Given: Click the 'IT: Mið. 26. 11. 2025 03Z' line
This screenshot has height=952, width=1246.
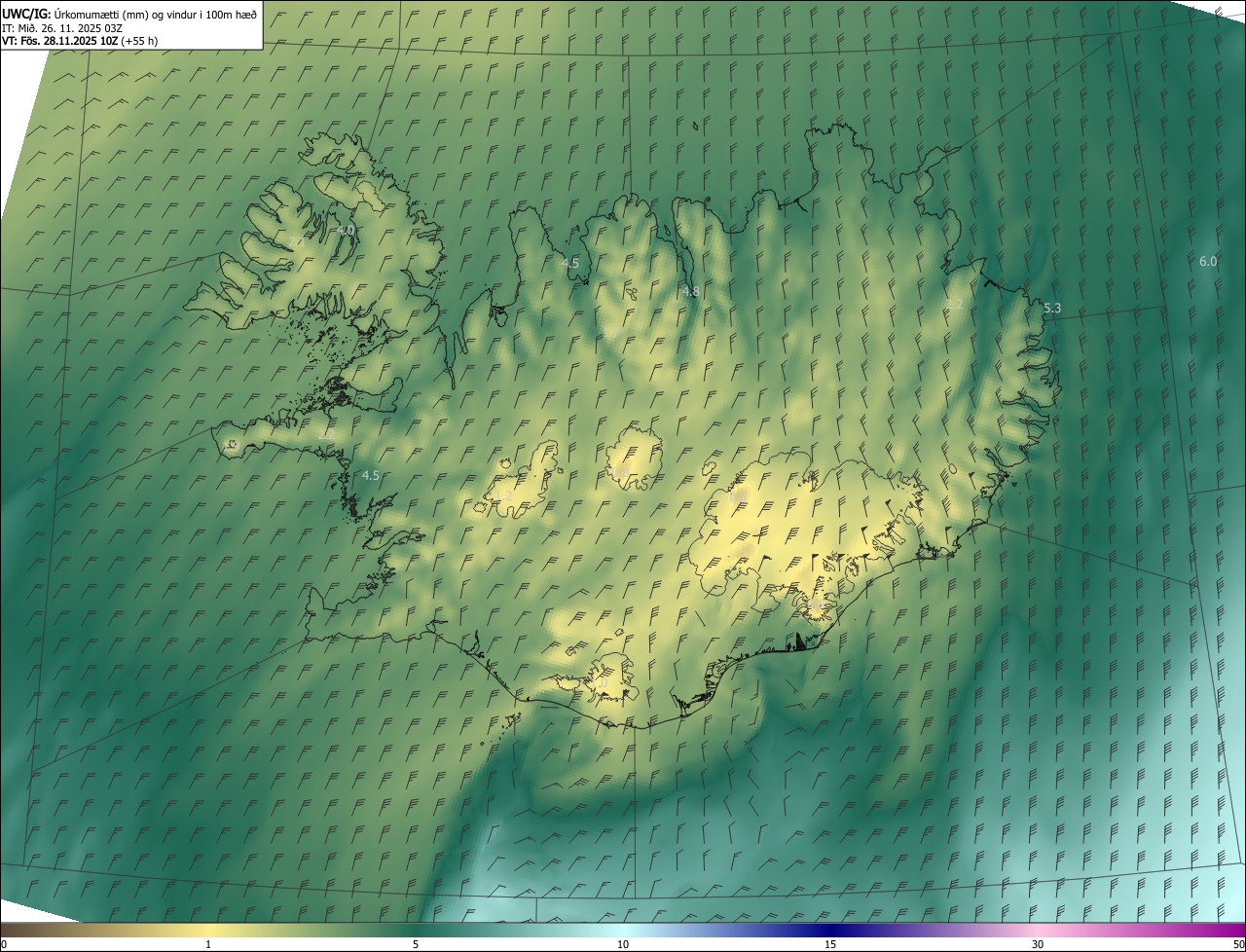Looking at the screenshot, I should tap(61, 27).
